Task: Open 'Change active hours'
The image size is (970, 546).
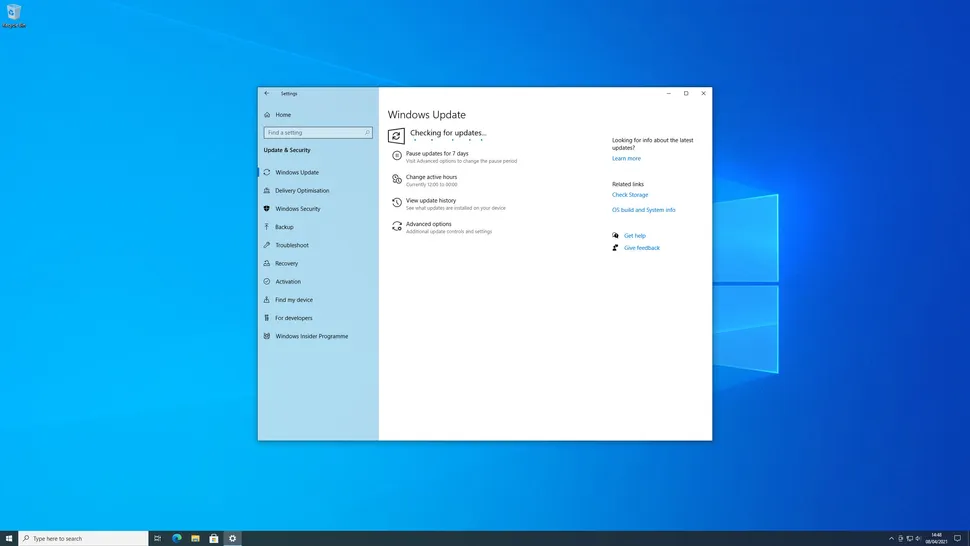Action: pos(431,177)
